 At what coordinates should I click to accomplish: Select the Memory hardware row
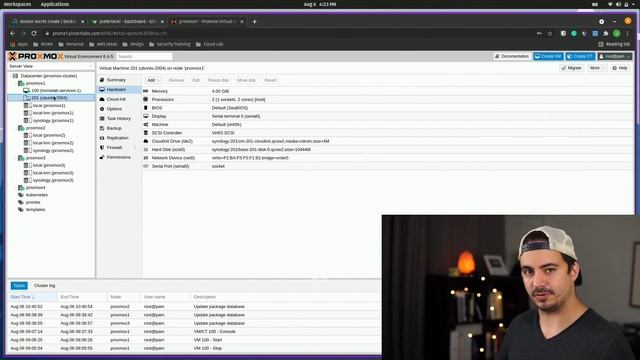(388, 91)
